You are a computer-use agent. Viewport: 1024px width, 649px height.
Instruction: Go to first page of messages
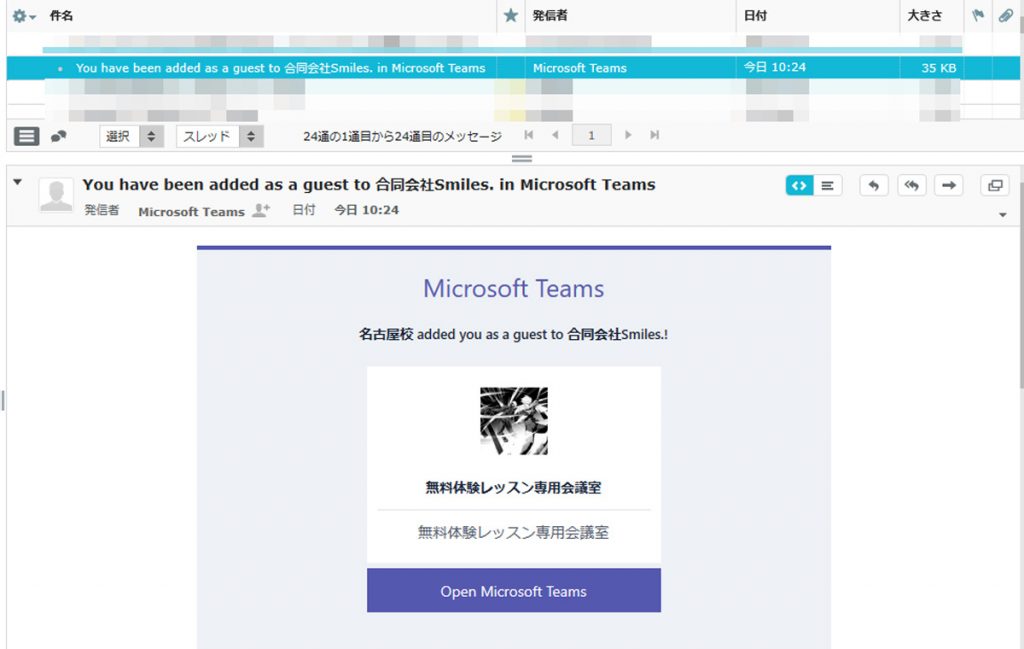(x=528, y=135)
